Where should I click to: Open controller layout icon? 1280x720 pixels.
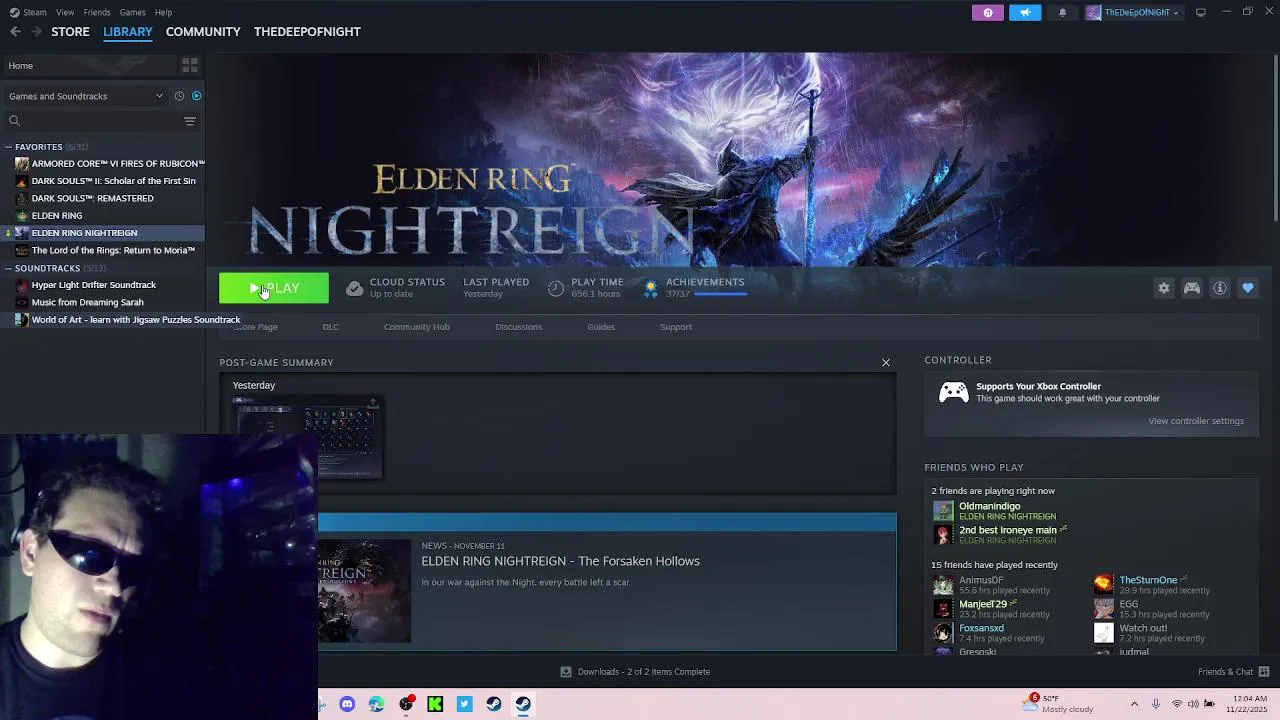pos(1192,288)
